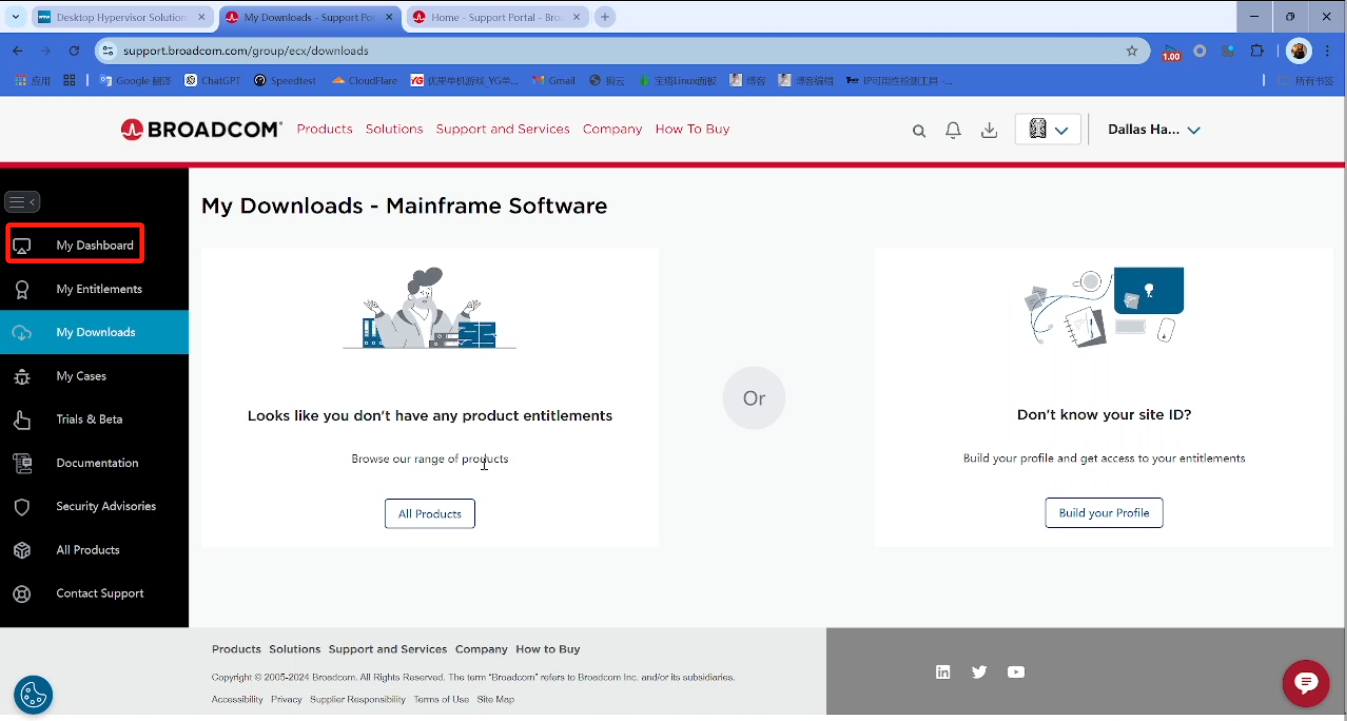Expand the Dallas Ha... user account menu
Screen dimensions: 1347x721
pyautogui.click(x=1154, y=129)
